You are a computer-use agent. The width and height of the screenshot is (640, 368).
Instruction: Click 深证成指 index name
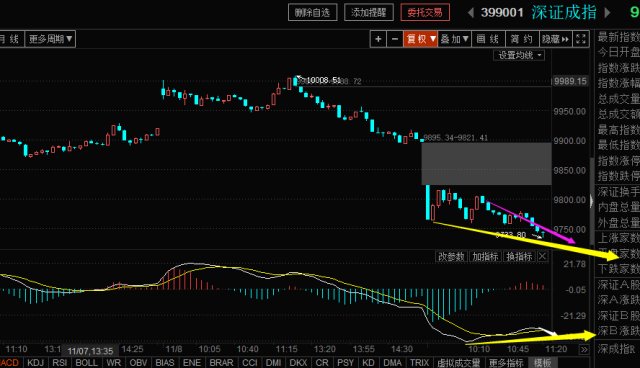(x=564, y=13)
